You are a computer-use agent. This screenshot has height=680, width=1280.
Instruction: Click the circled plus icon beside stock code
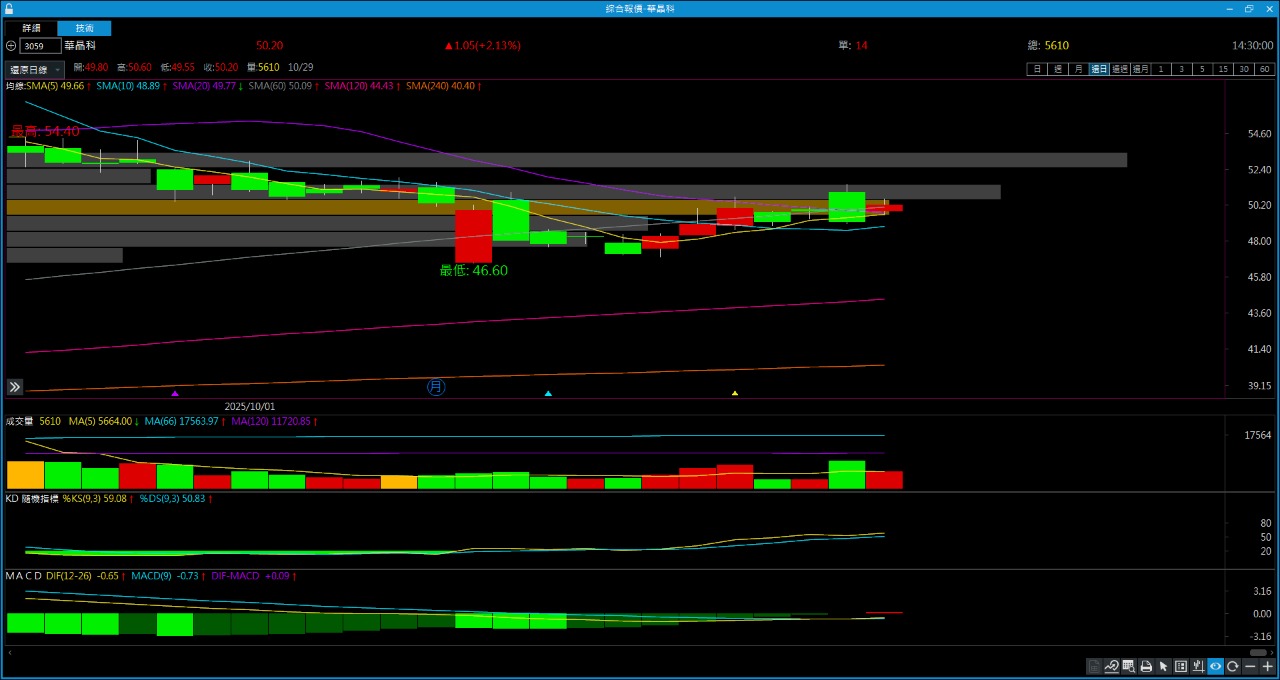[11, 46]
